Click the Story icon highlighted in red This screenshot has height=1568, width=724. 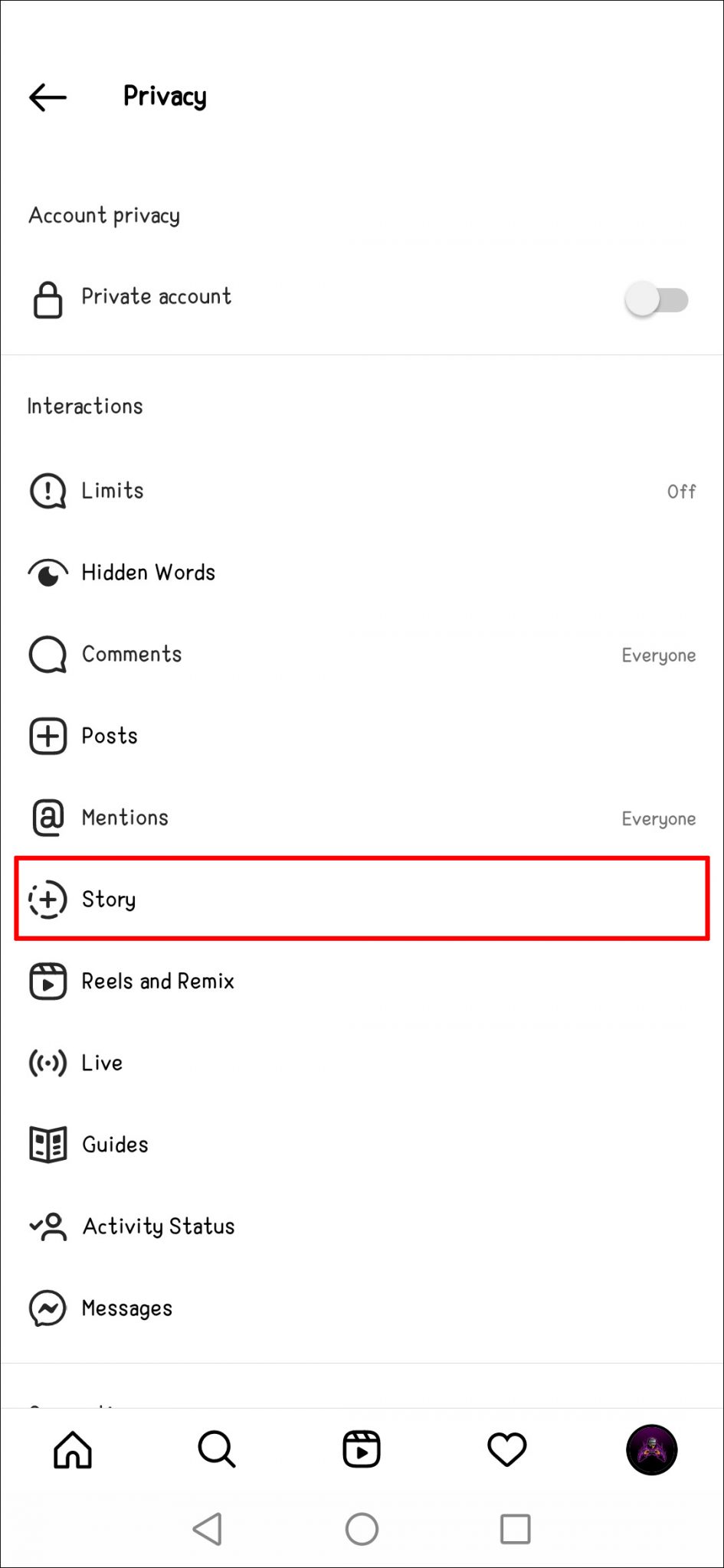tap(47, 899)
